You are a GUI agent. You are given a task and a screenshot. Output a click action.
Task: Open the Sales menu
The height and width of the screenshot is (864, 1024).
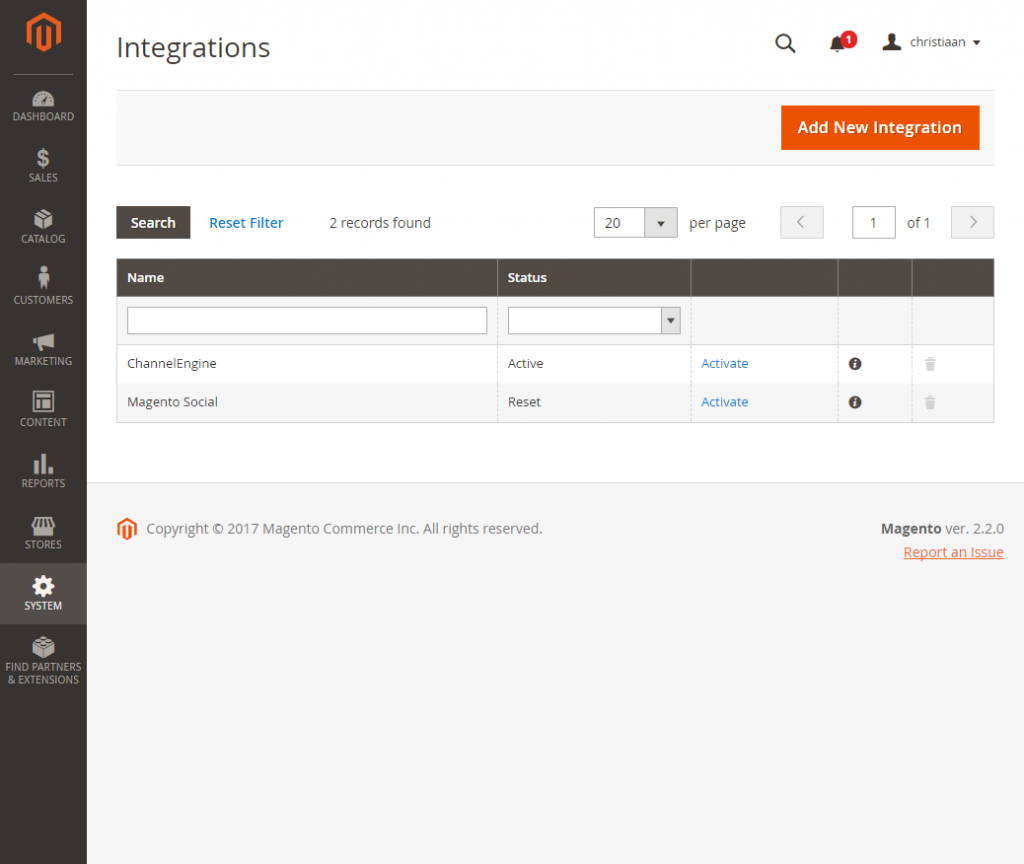pyautogui.click(x=43, y=166)
